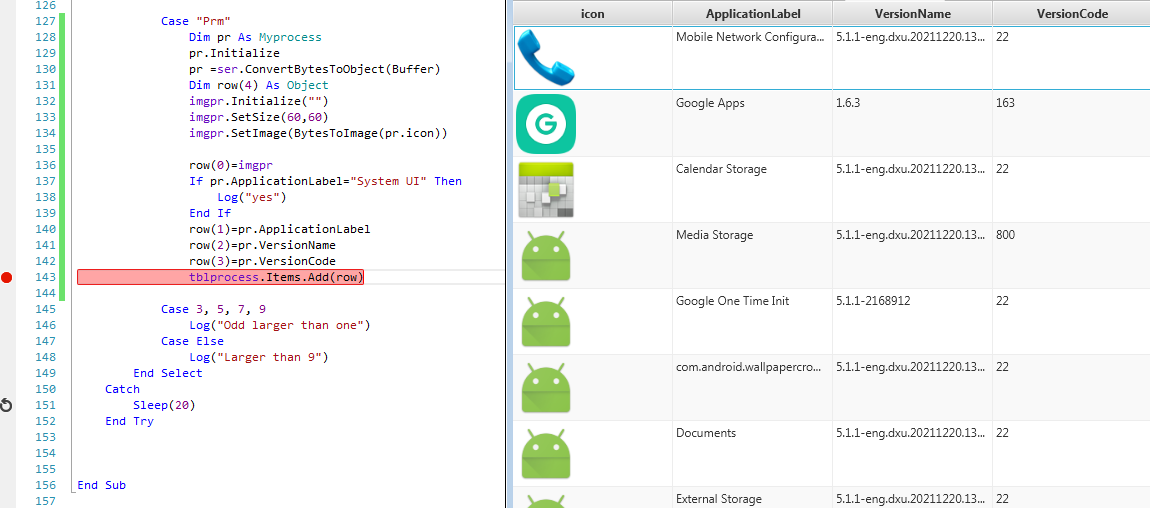Image resolution: width=1150 pixels, height=508 pixels.
Task: Click the Log("Larger than 9") line
Action: tap(259, 357)
